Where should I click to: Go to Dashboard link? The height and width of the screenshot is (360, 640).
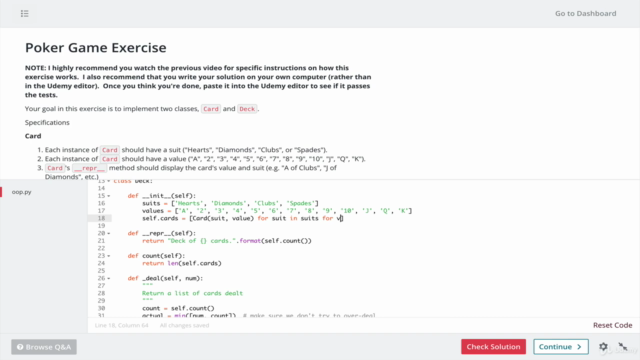585,13
